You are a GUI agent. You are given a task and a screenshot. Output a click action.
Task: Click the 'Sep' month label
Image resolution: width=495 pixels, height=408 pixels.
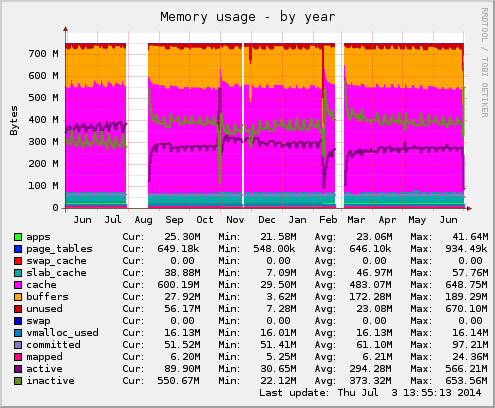174,220
